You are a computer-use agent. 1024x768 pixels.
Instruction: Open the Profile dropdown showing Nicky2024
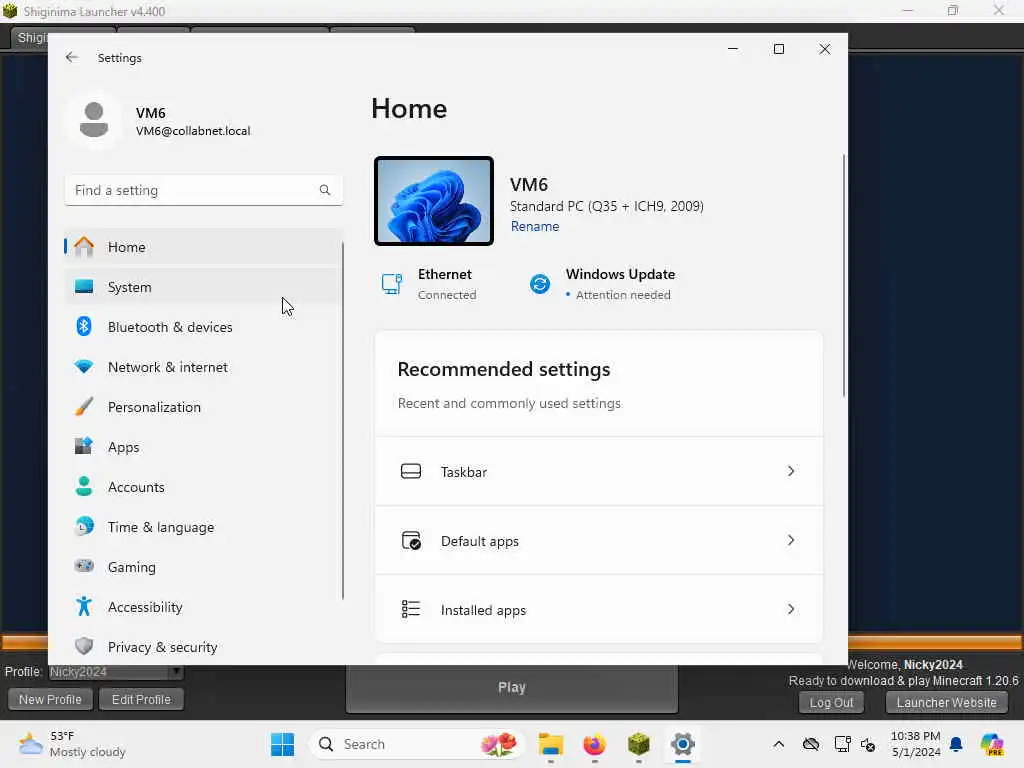116,671
